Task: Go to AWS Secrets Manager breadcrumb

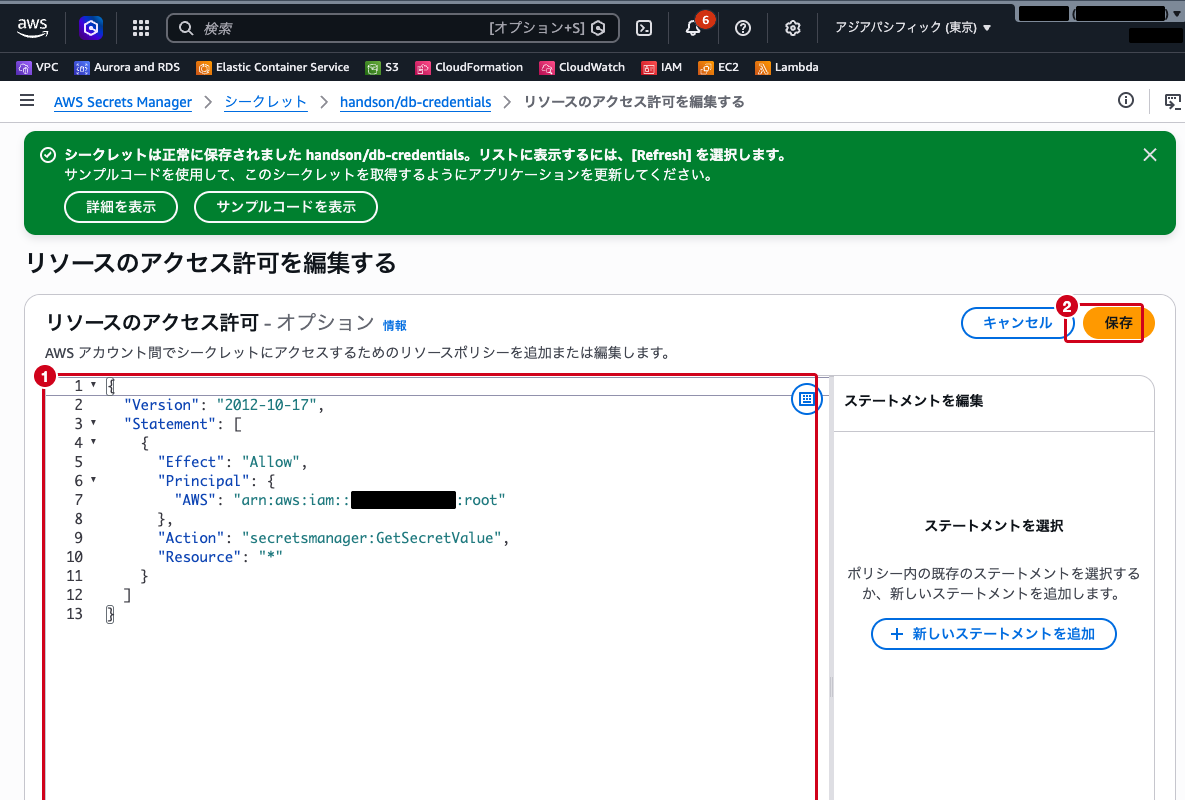Action: tap(122, 102)
